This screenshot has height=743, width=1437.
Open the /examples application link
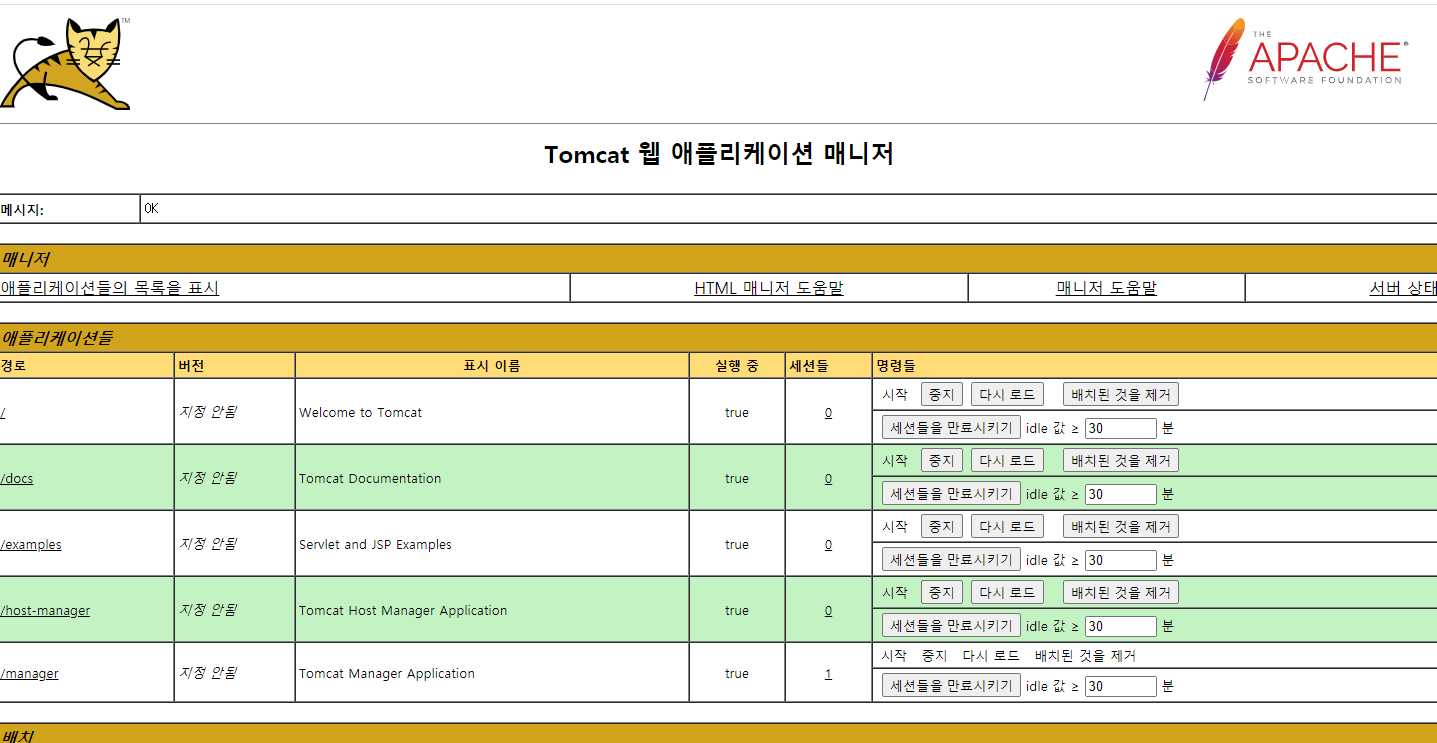pos(31,544)
